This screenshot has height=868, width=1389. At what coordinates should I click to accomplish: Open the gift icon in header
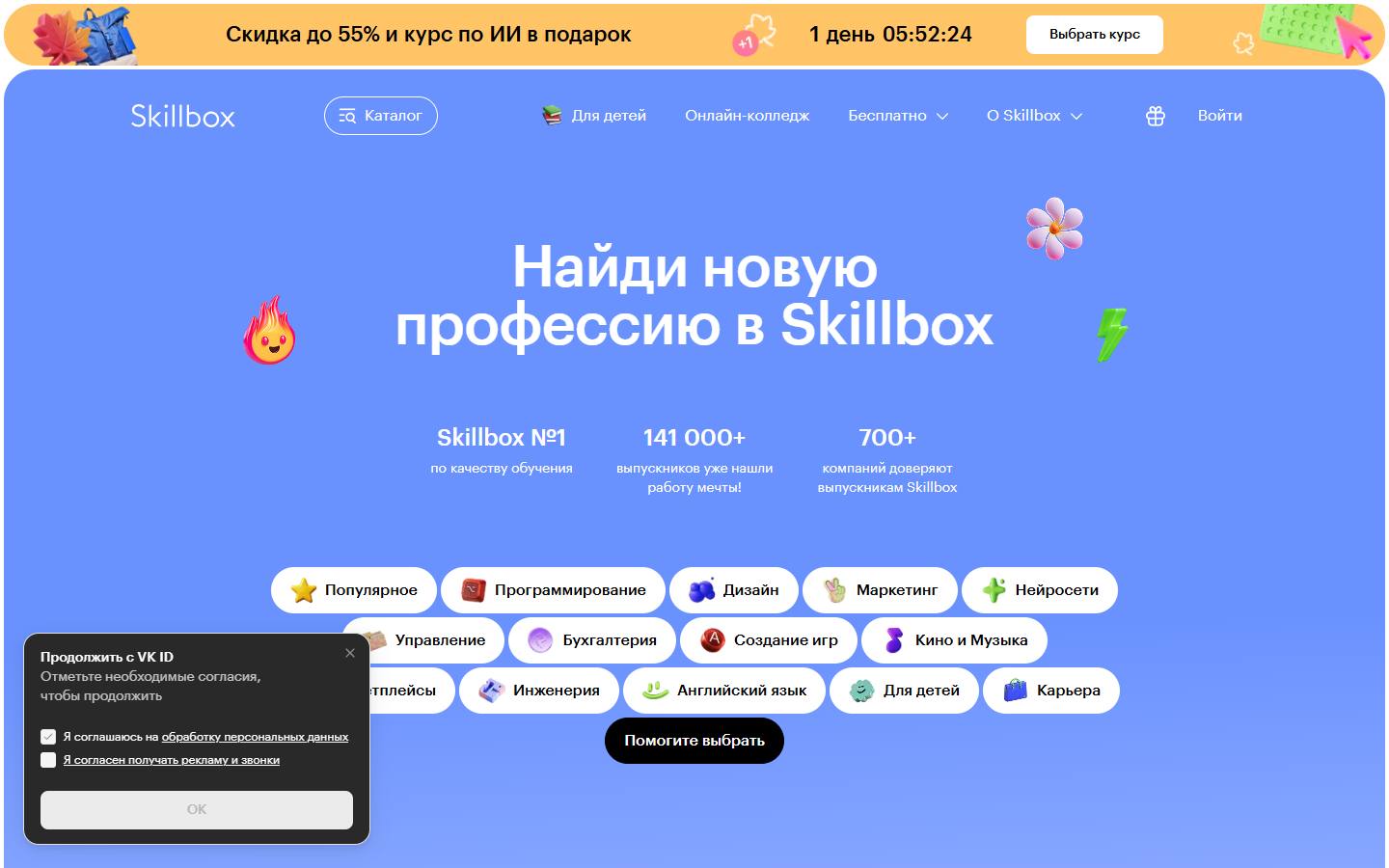click(1156, 116)
